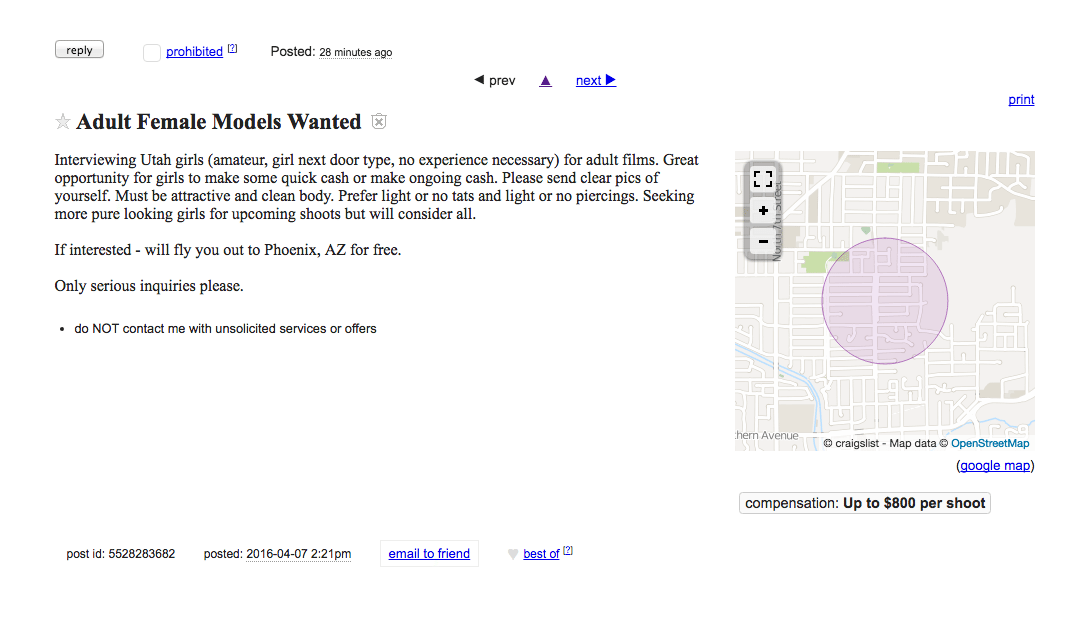Click the reply button
1086x619 pixels.
click(79, 50)
